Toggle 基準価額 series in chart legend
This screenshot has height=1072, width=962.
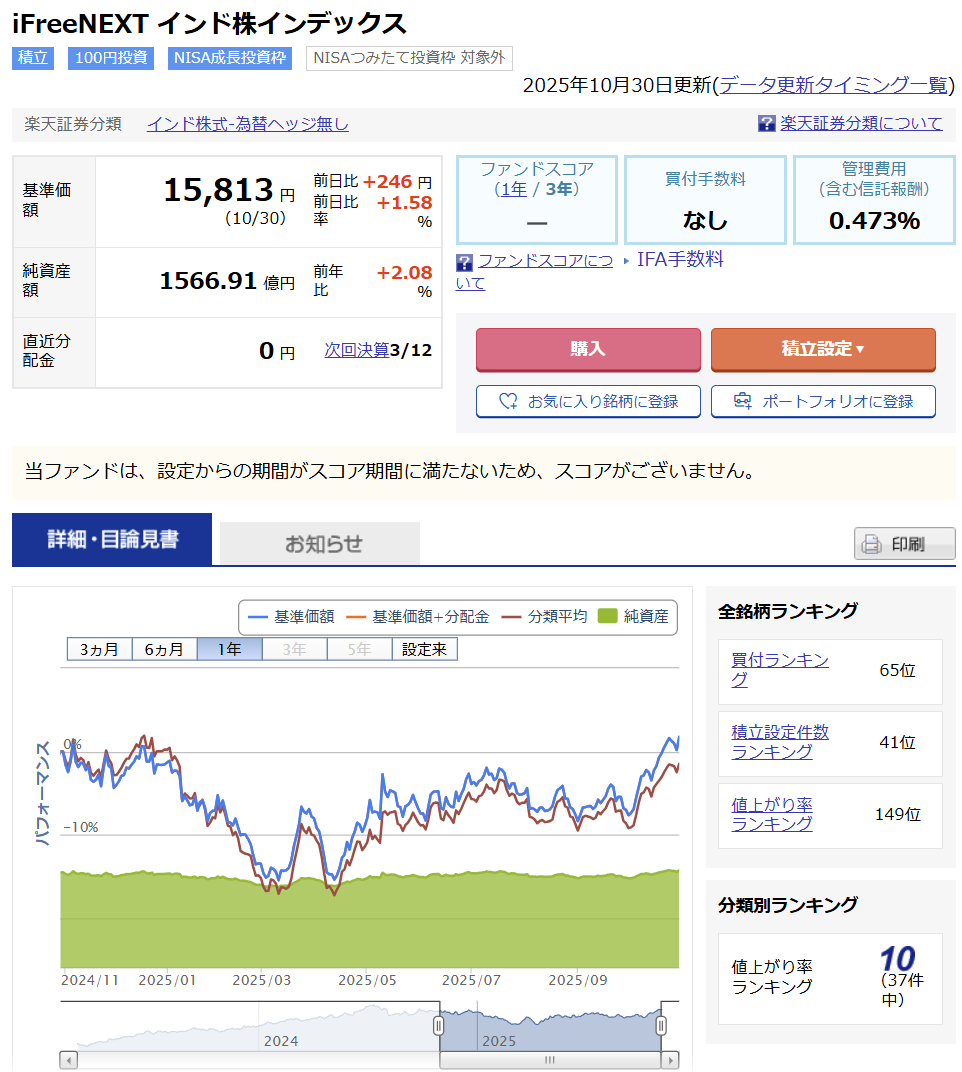pyautogui.click(x=291, y=617)
